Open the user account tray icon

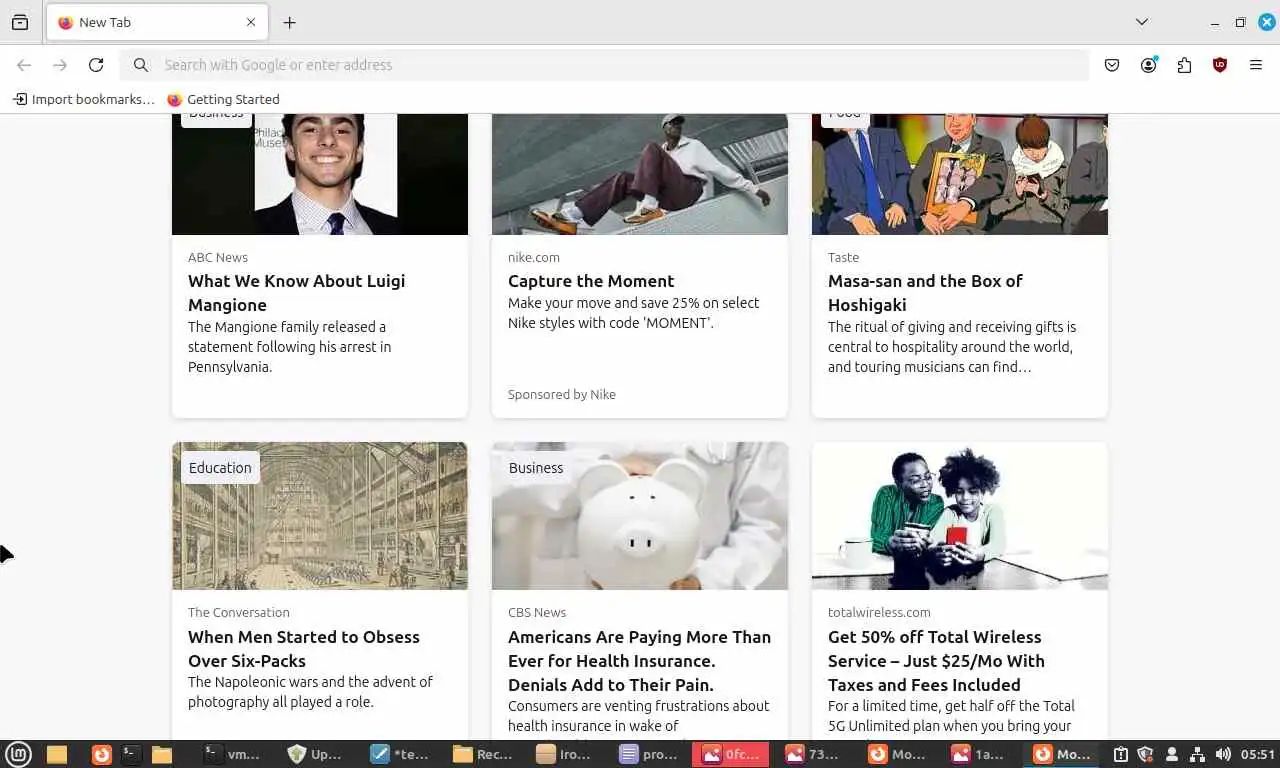pyautogui.click(x=1172, y=754)
